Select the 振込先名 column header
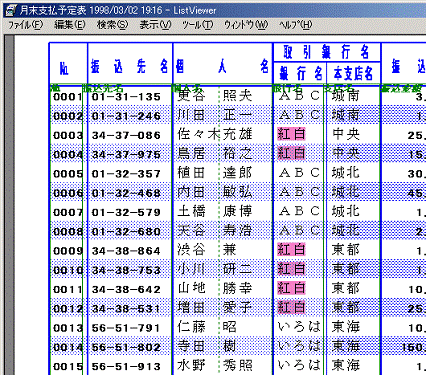426x375 pixels. (x=130, y=64)
